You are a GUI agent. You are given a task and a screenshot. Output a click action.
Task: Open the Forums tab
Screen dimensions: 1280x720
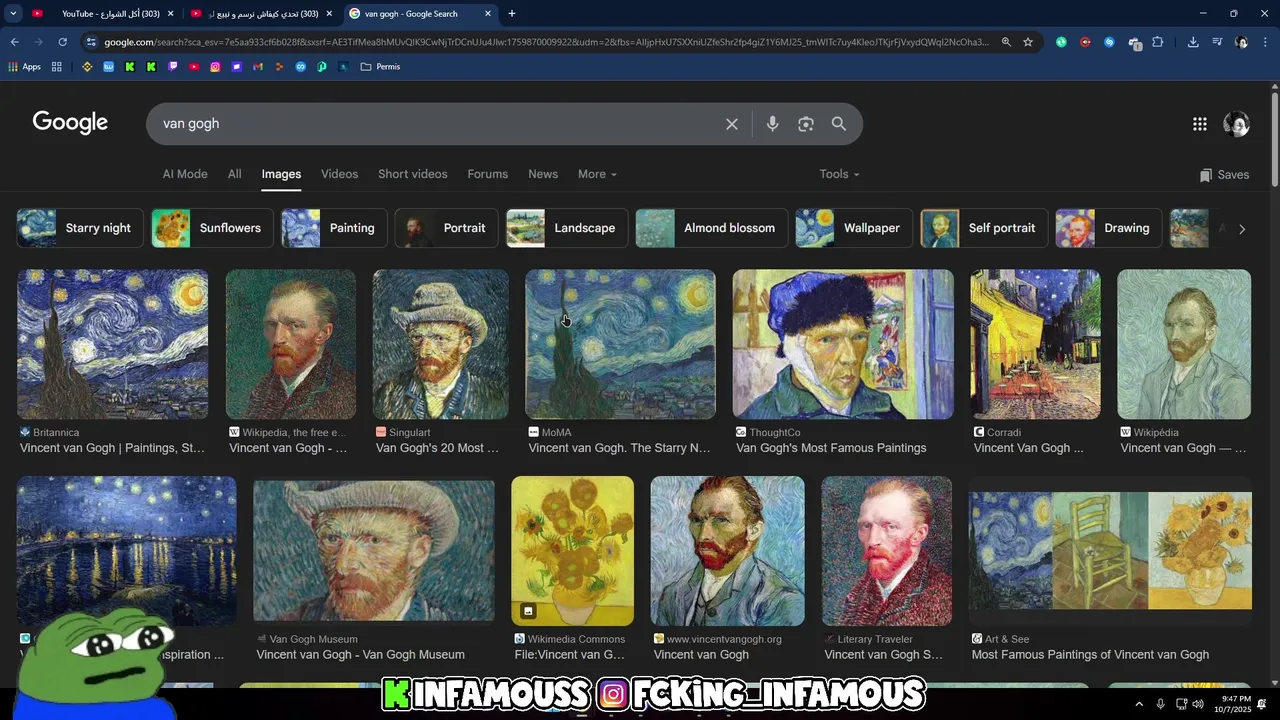pos(487,174)
